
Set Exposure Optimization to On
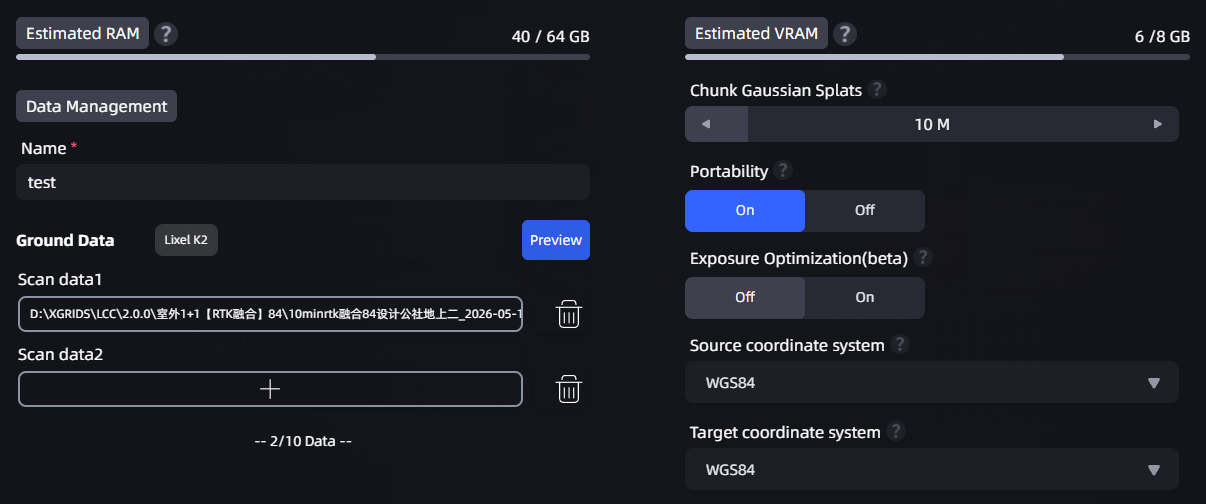(865, 298)
